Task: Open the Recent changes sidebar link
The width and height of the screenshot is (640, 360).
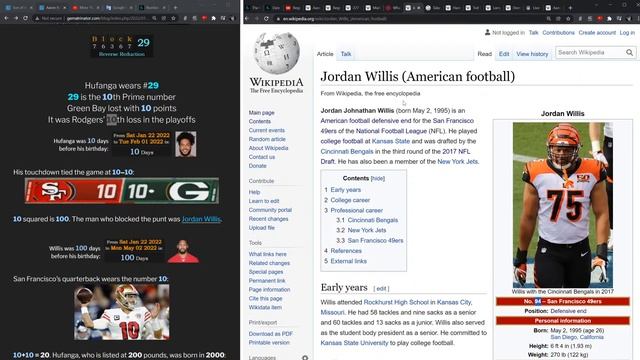Action: tap(268, 219)
